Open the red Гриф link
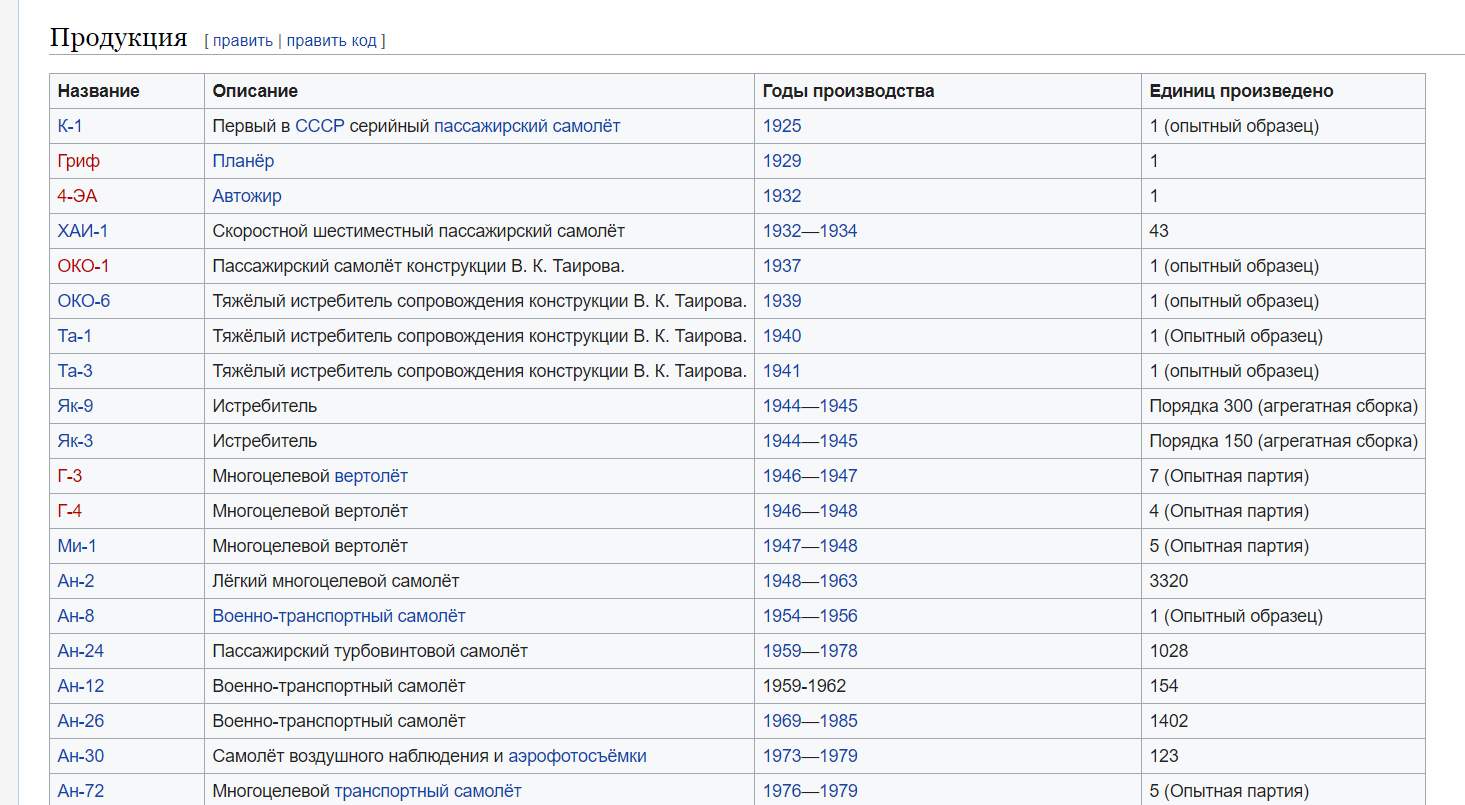 pos(79,161)
